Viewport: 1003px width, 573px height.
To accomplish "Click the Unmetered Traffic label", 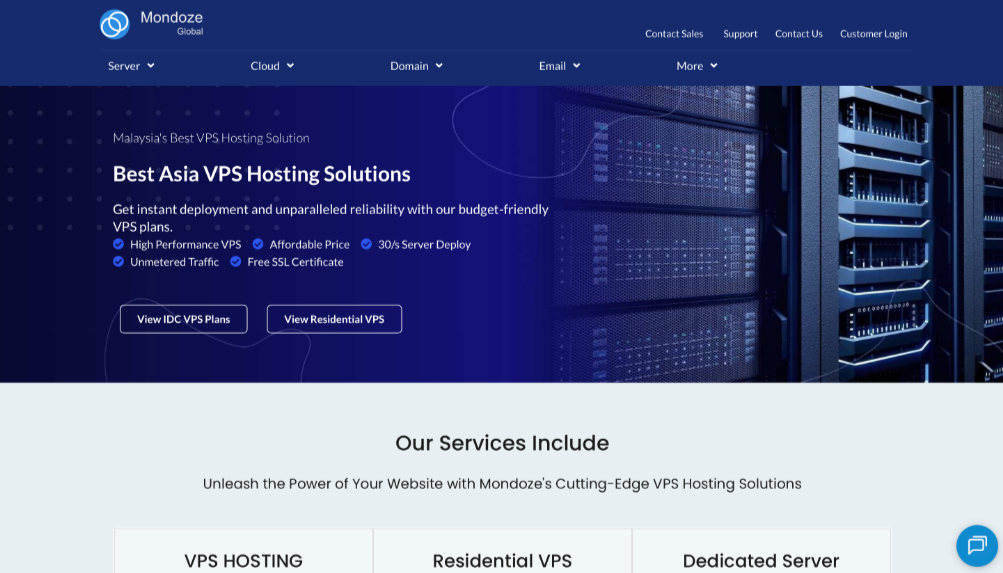I will tap(174, 262).
